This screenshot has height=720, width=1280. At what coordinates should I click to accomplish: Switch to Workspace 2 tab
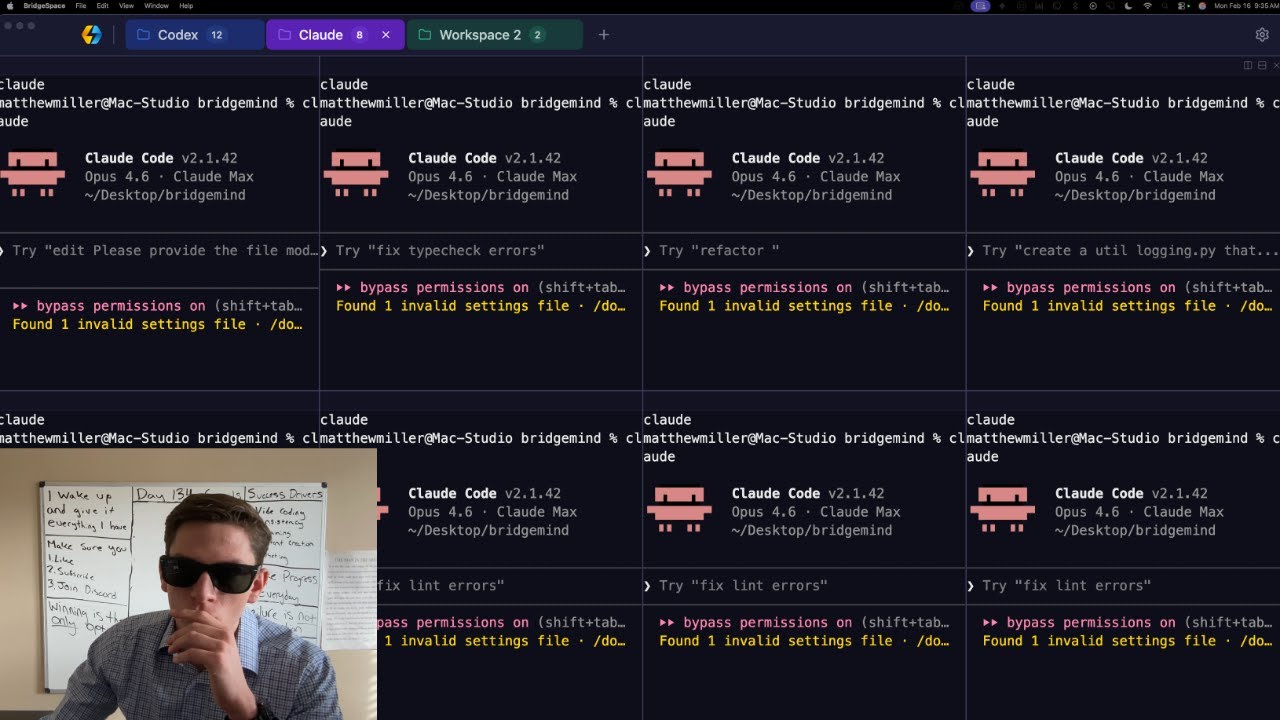(495, 35)
